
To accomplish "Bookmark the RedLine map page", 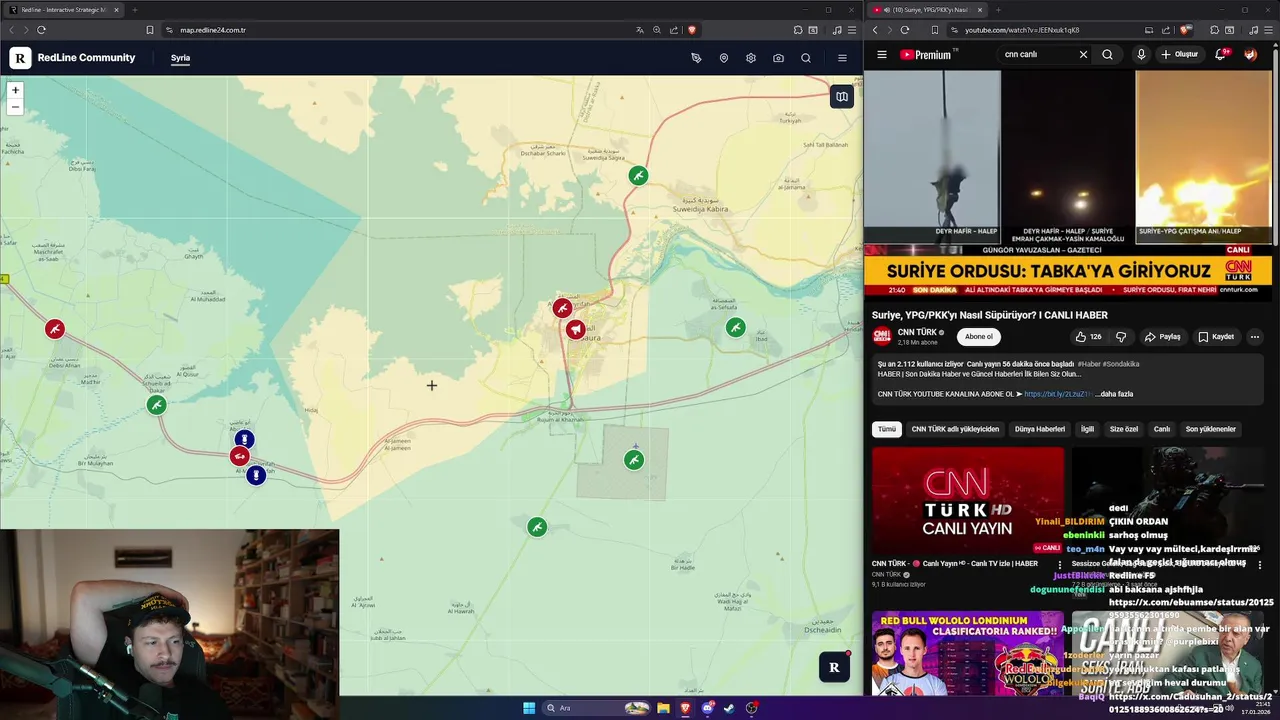I will pyautogui.click(x=150, y=30).
